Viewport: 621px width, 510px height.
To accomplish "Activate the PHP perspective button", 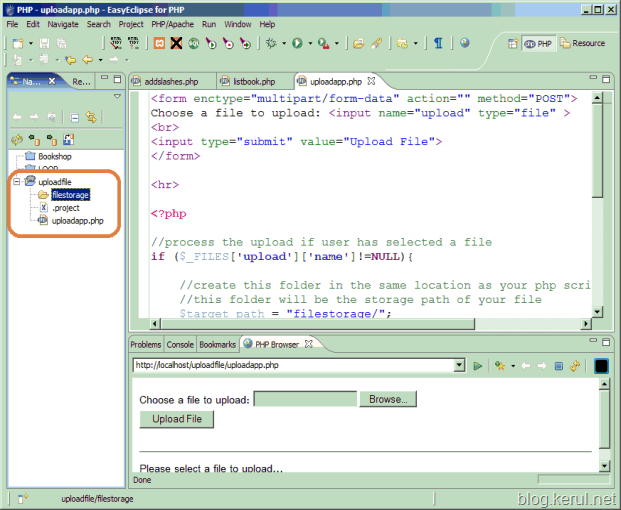I will tap(539, 43).
